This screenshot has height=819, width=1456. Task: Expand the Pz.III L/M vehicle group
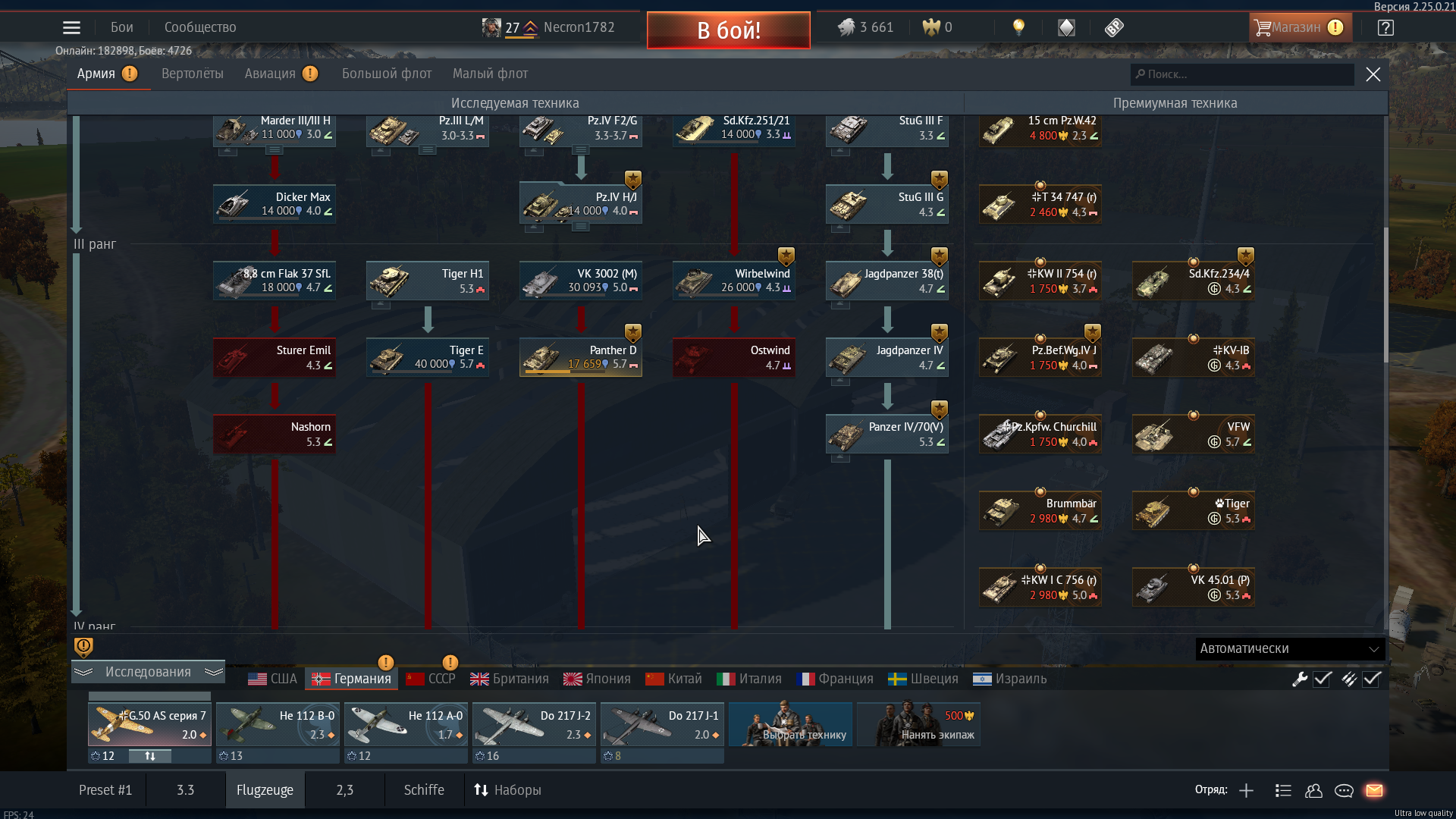[427, 150]
